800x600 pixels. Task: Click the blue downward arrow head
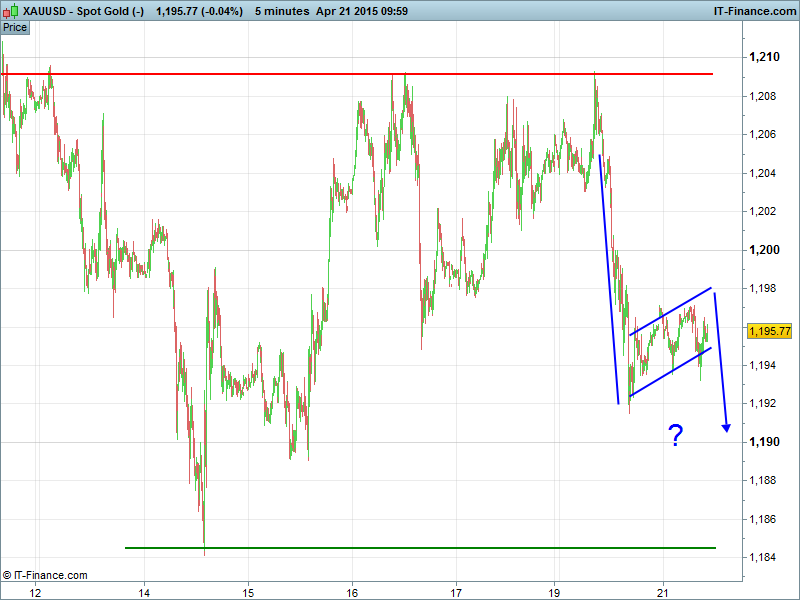click(726, 427)
